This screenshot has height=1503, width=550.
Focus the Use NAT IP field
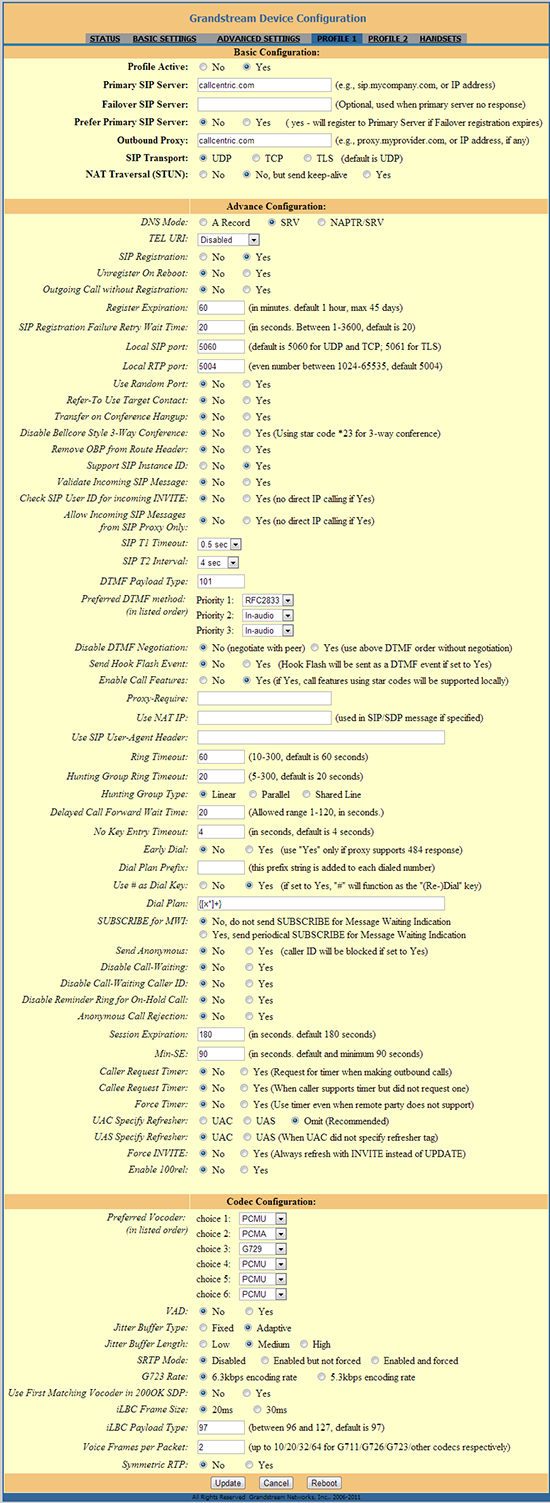pos(264,718)
